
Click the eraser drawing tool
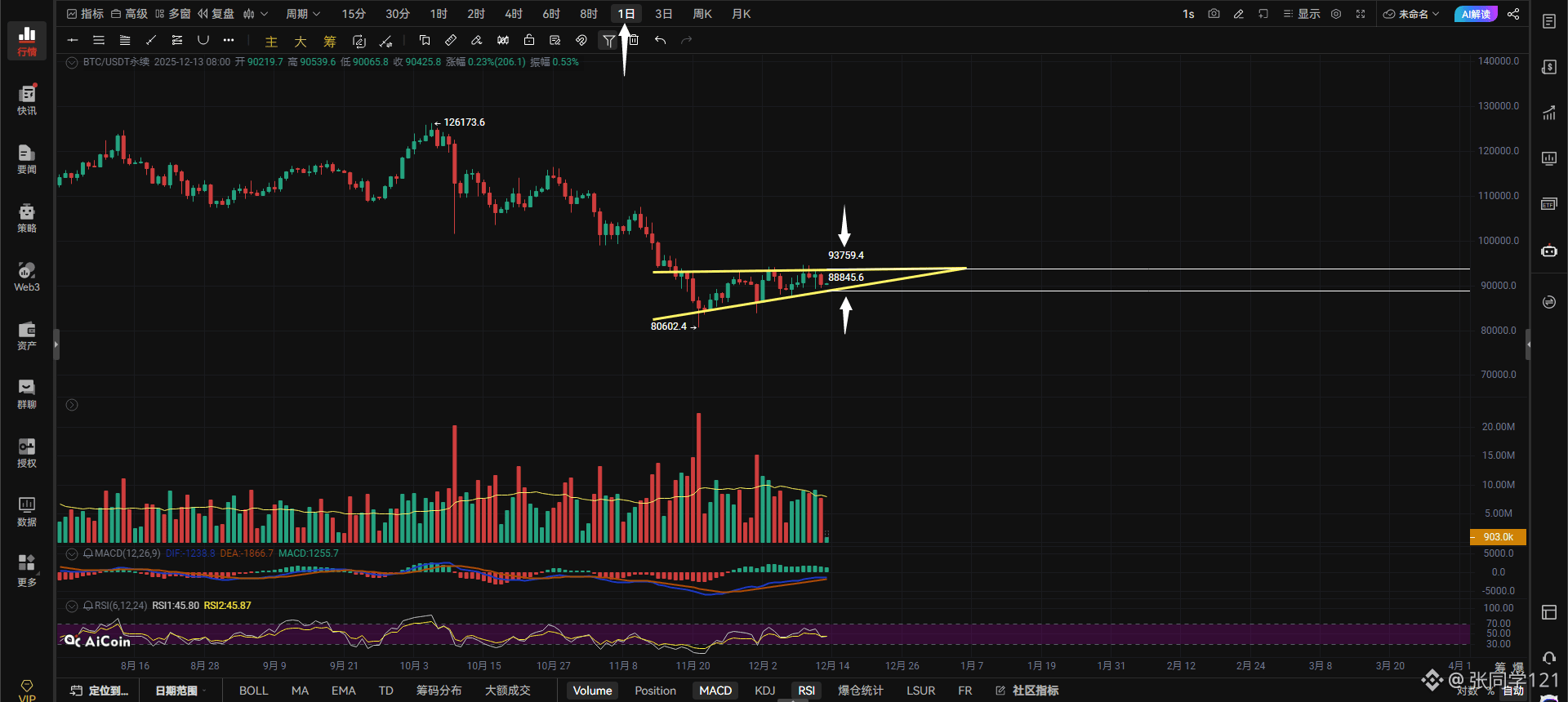tap(477, 40)
